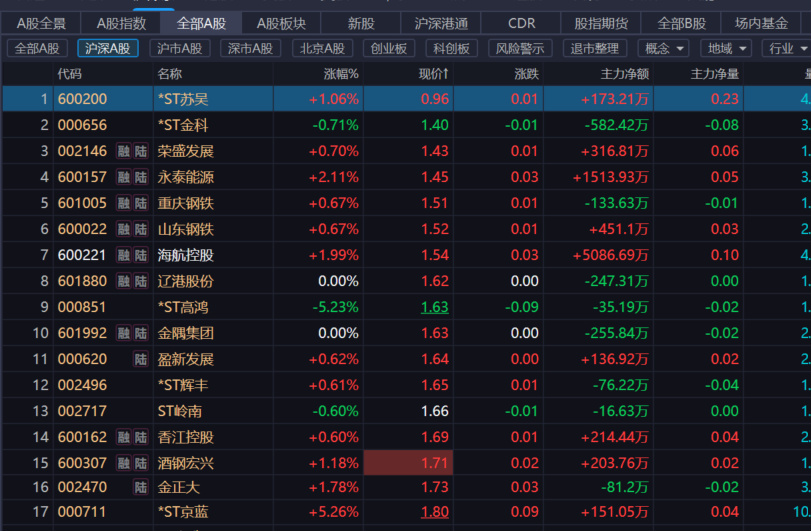Viewport: 811px width, 531px height.
Task: Open the A股板块 tab
Action: coord(281,23)
